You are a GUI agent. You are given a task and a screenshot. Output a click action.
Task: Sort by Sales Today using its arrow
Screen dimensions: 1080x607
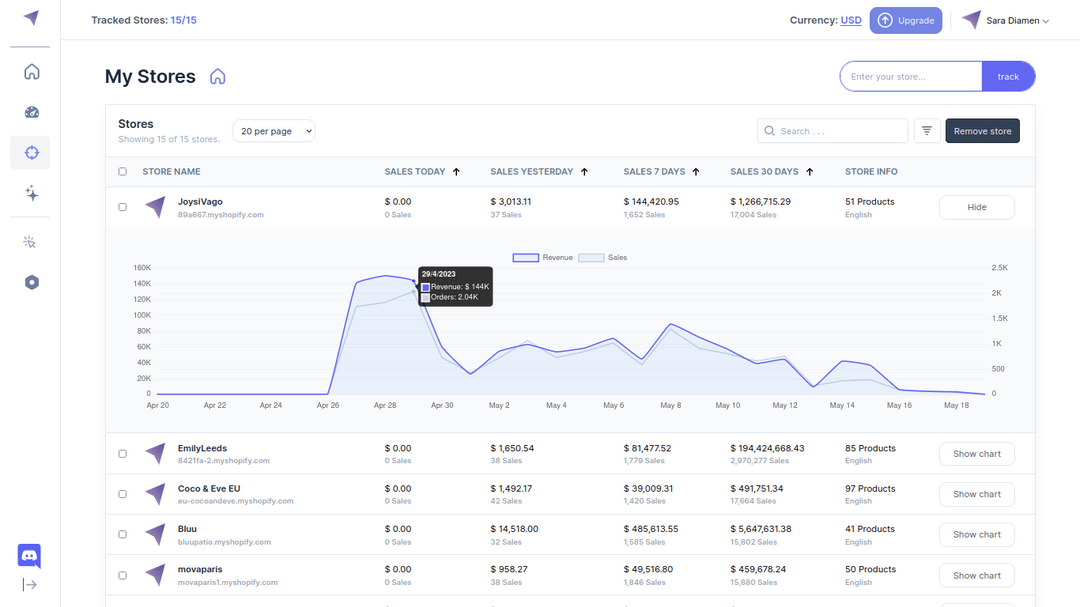click(x=457, y=171)
